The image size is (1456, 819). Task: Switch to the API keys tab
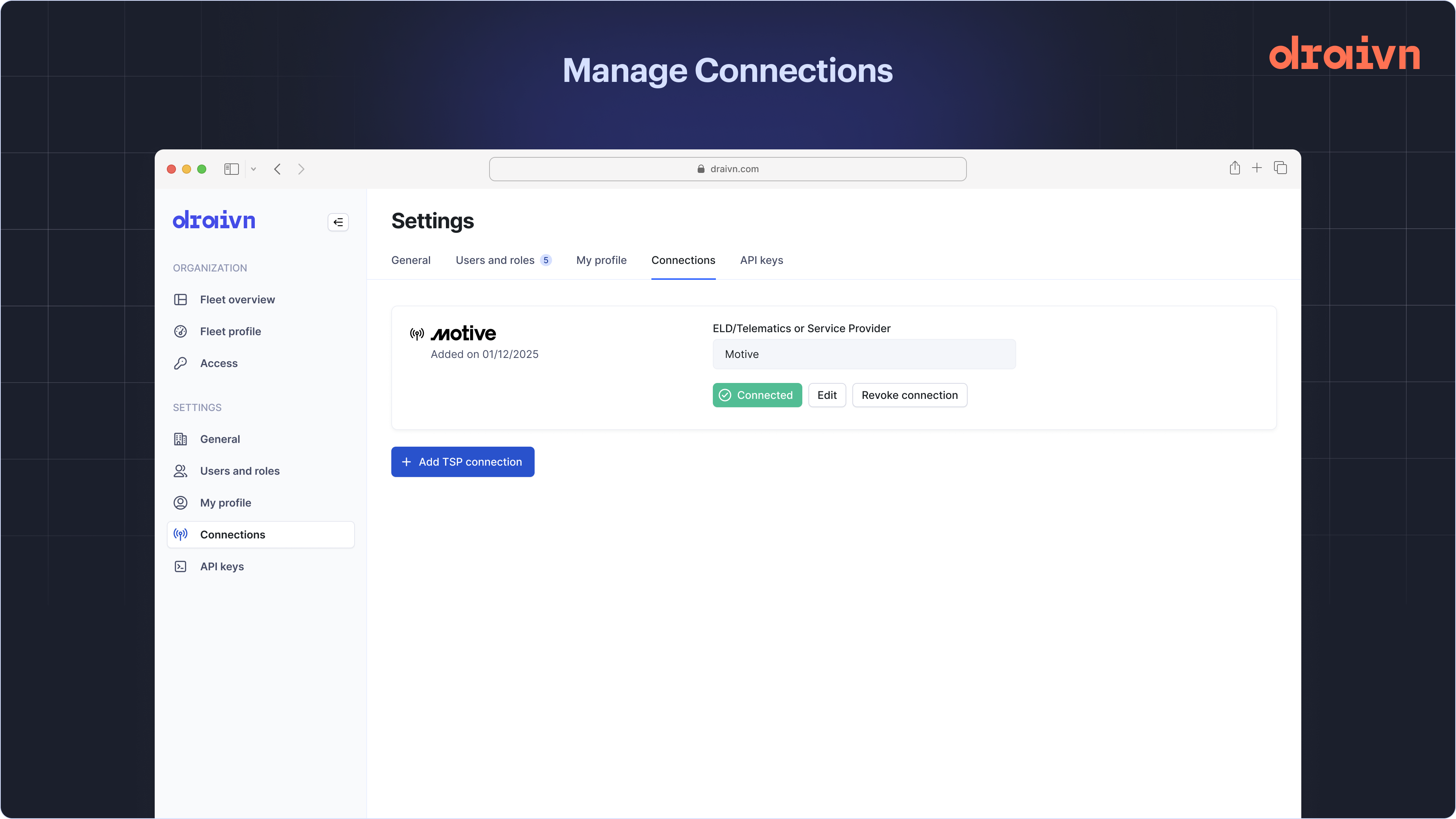761,260
